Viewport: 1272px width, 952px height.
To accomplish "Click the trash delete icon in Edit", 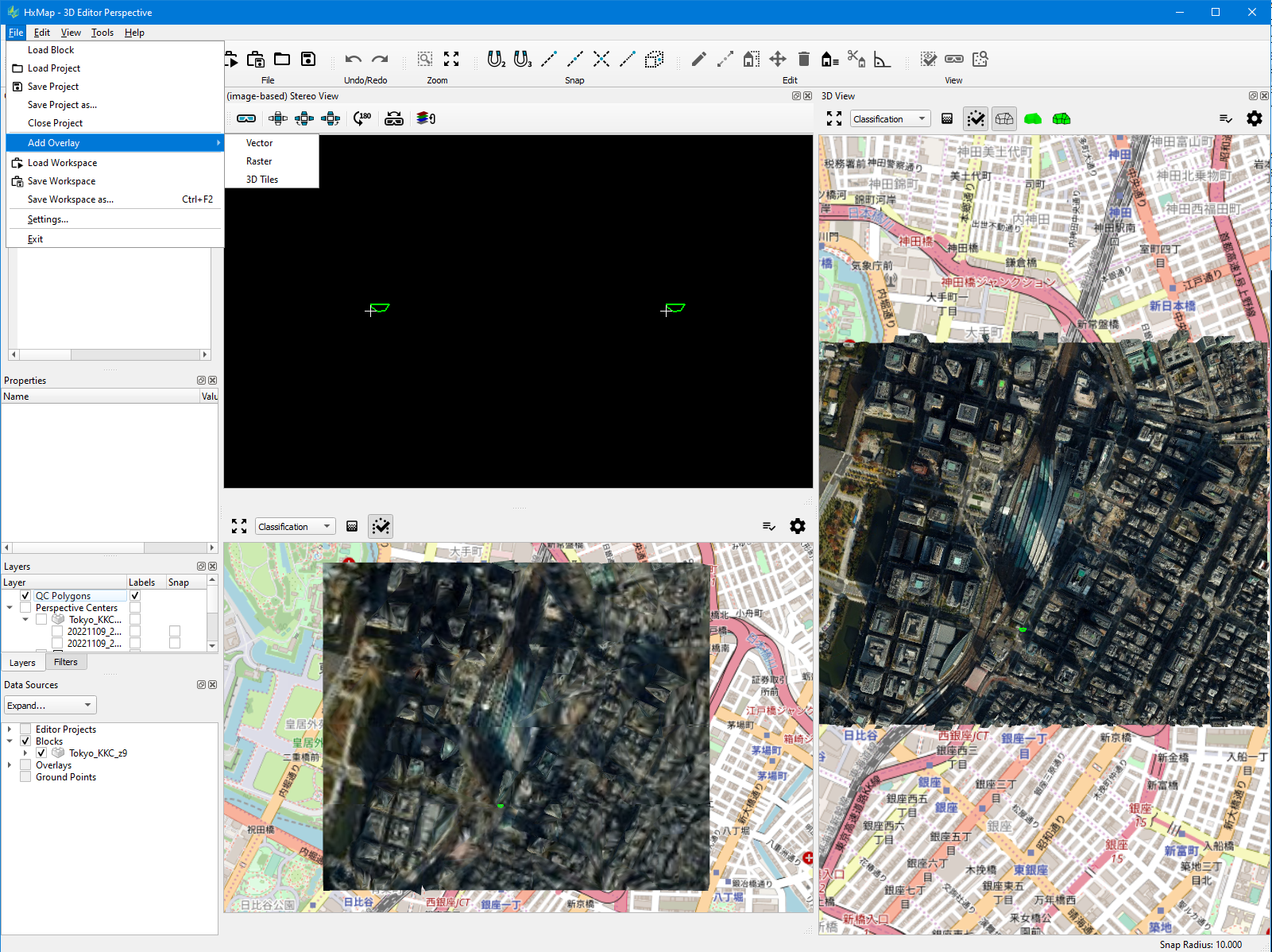I will pyautogui.click(x=804, y=60).
